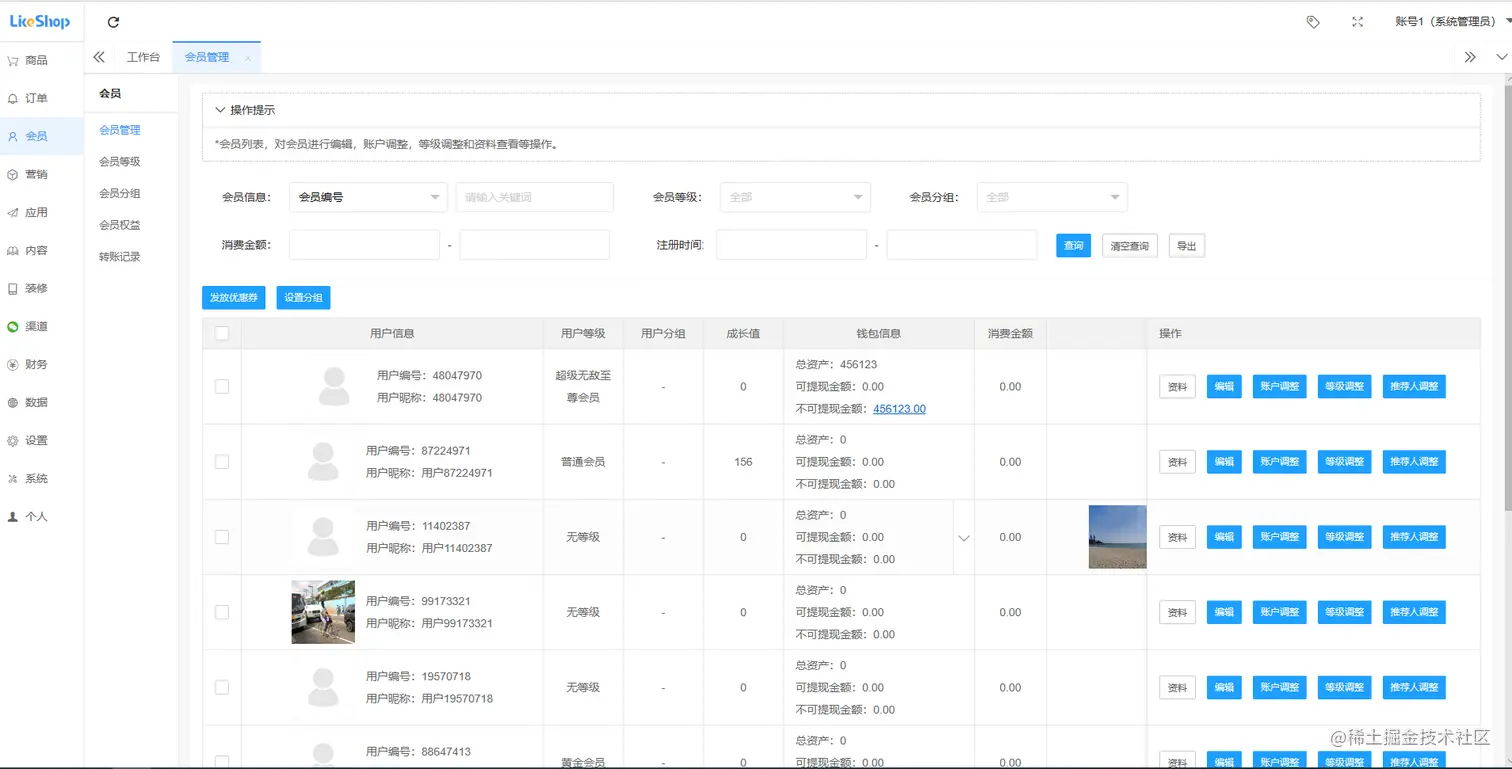
Task: Click the keyword search input field
Action: (535, 197)
